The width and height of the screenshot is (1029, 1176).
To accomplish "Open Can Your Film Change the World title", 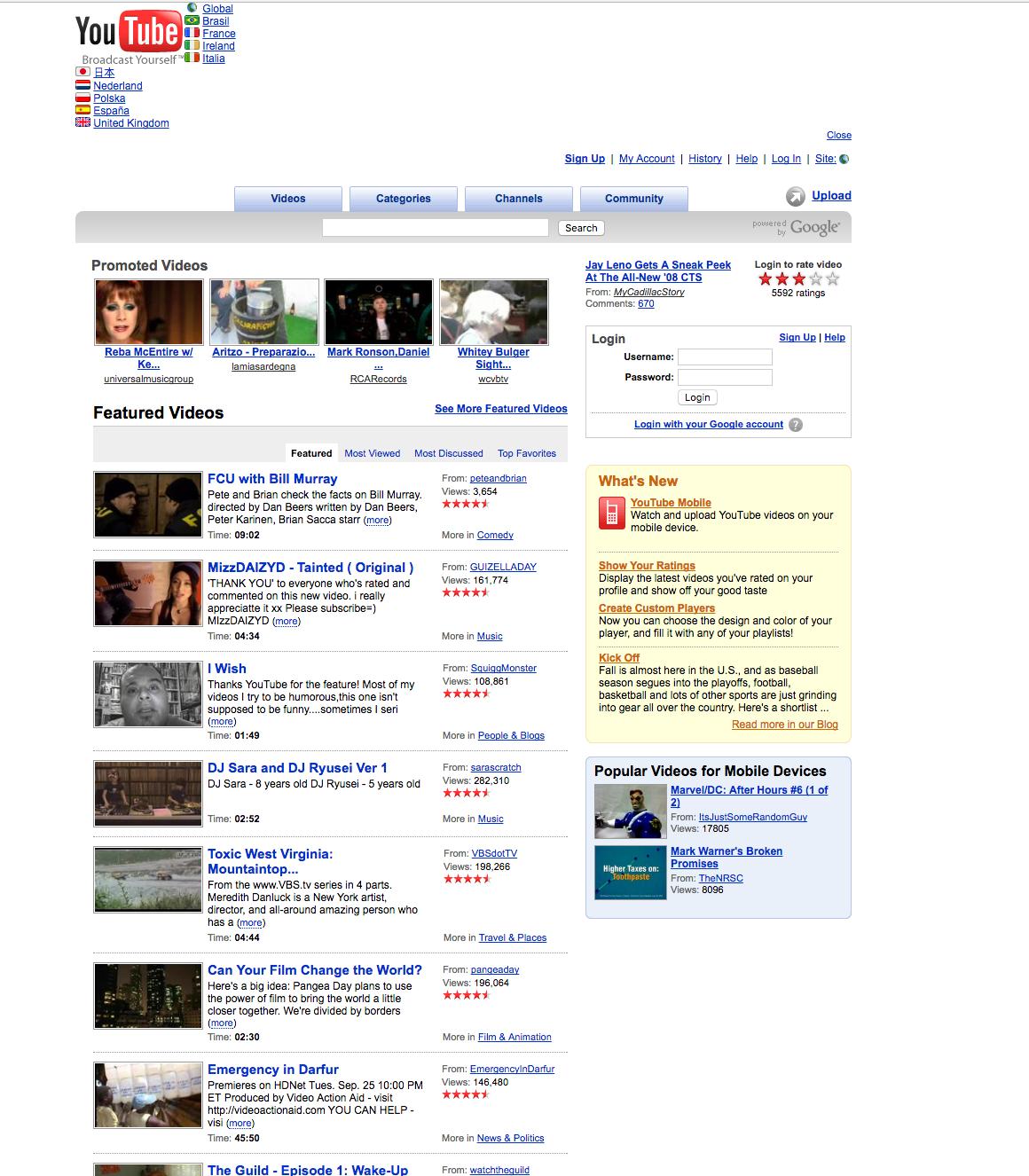I will tap(315, 970).
